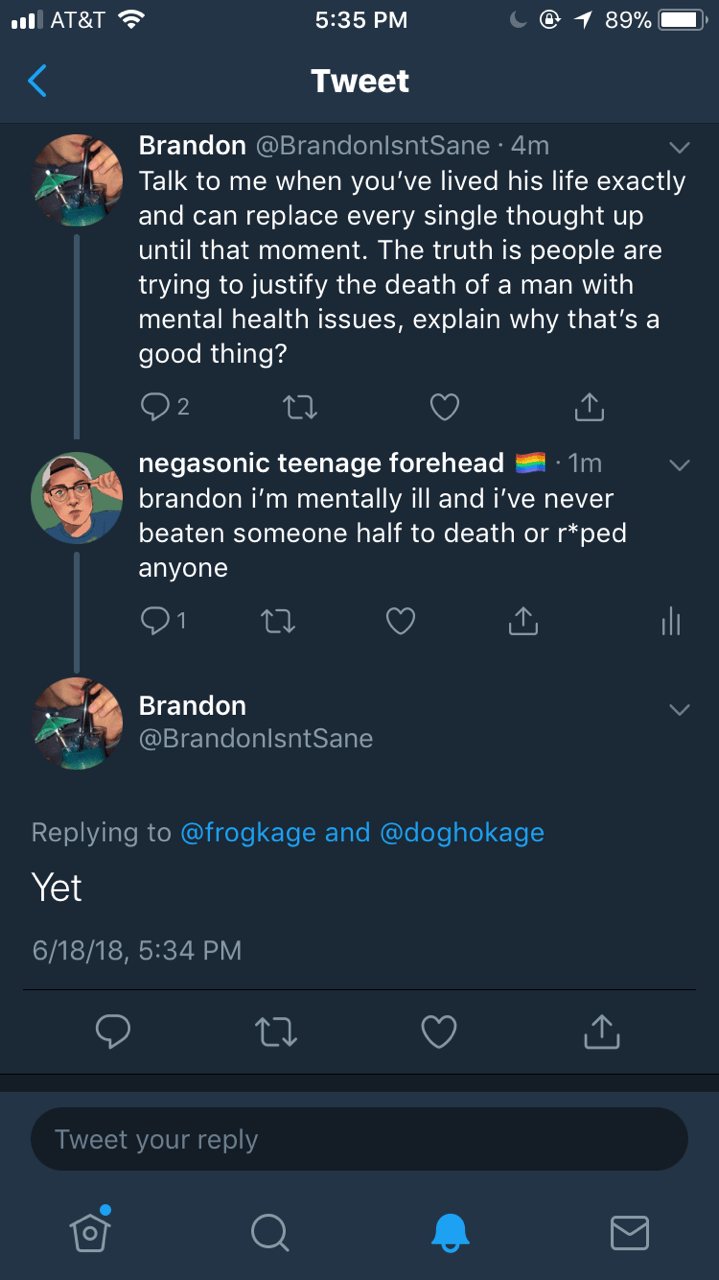The height and width of the screenshot is (1280, 719).
Task: Share the "Yet" tweet
Action: pyautogui.click(x=601, y=1031)
